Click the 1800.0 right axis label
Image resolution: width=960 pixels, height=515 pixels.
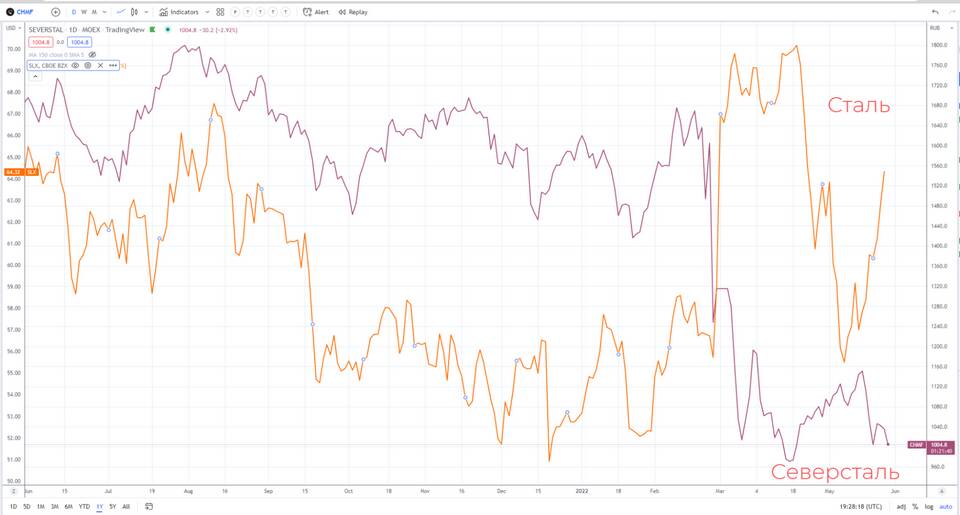click(x=939, y=45)
